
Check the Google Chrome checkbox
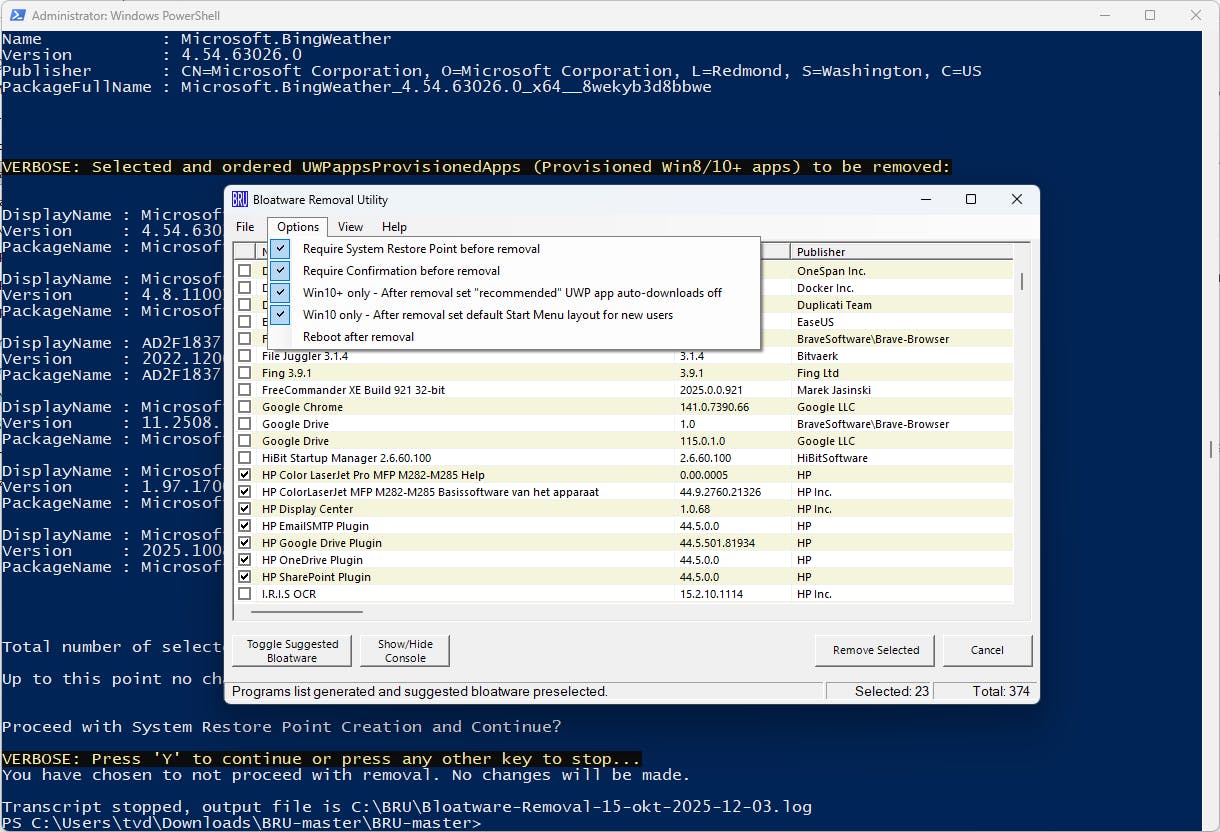tap(245, 407)
